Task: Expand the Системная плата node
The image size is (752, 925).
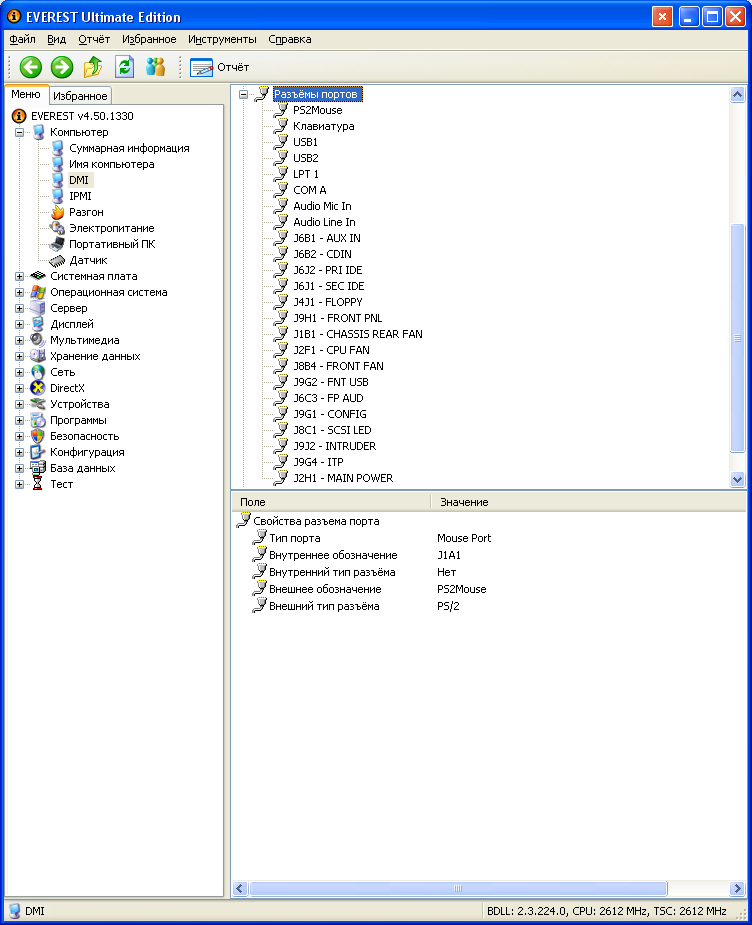Action: coord(19,276)
